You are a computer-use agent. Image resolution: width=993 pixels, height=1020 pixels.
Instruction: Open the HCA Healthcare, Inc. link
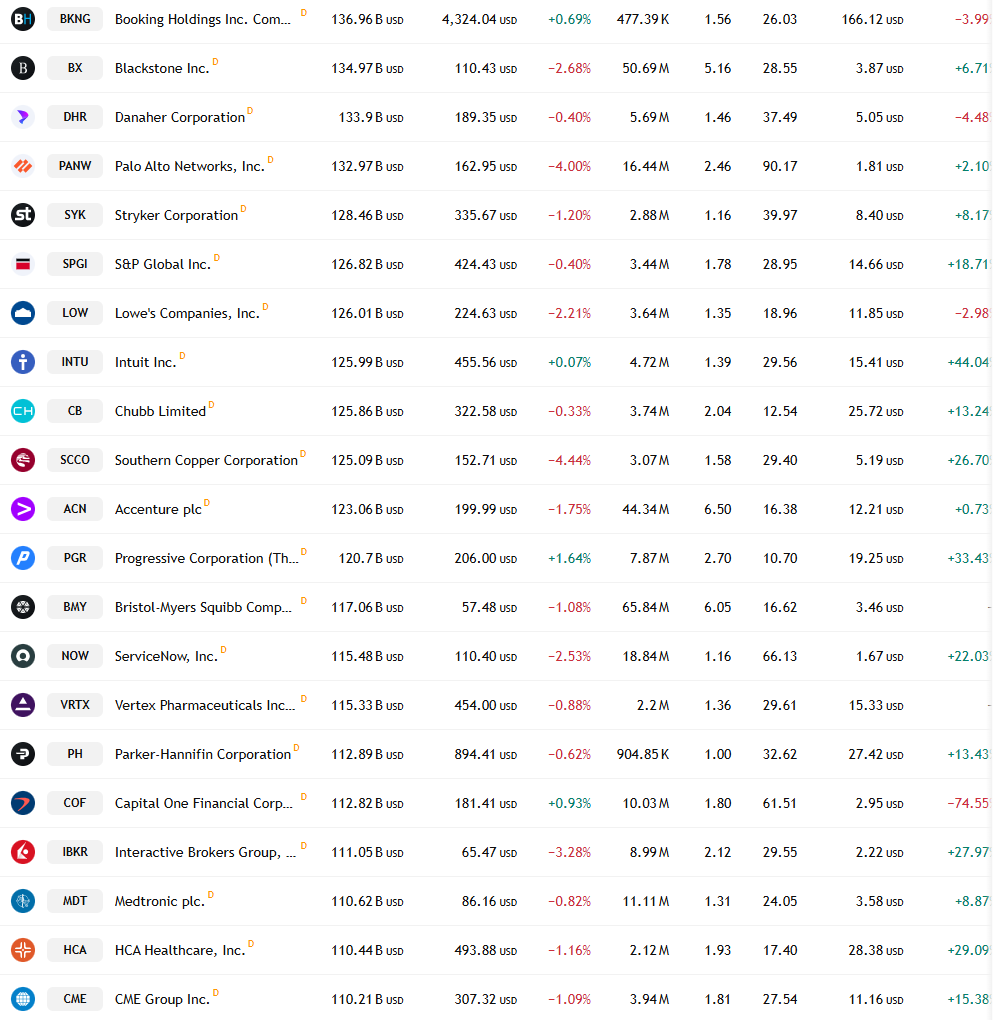(180, 950)
